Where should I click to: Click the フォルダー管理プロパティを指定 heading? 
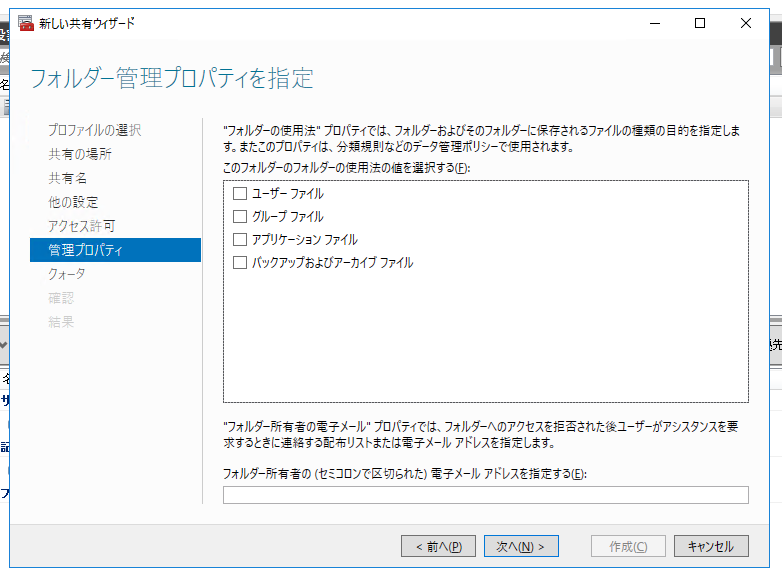point(172,78)
